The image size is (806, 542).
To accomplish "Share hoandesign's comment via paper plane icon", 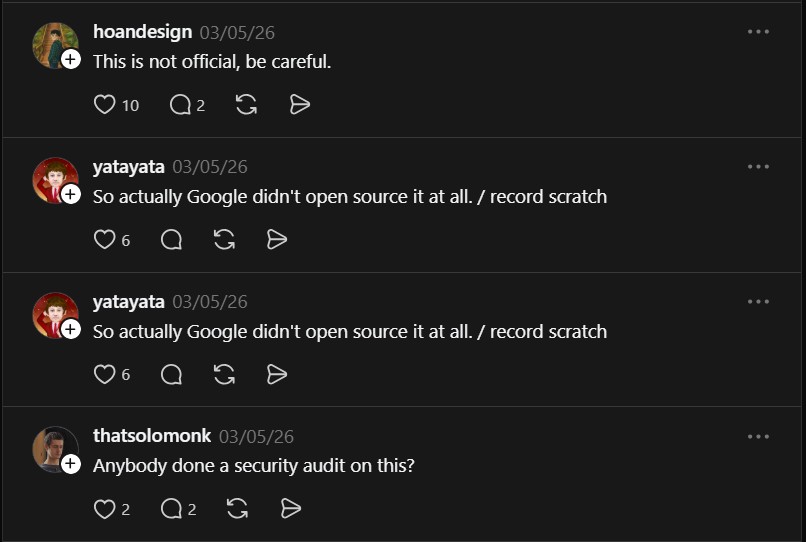I will [x=300, y=104].
